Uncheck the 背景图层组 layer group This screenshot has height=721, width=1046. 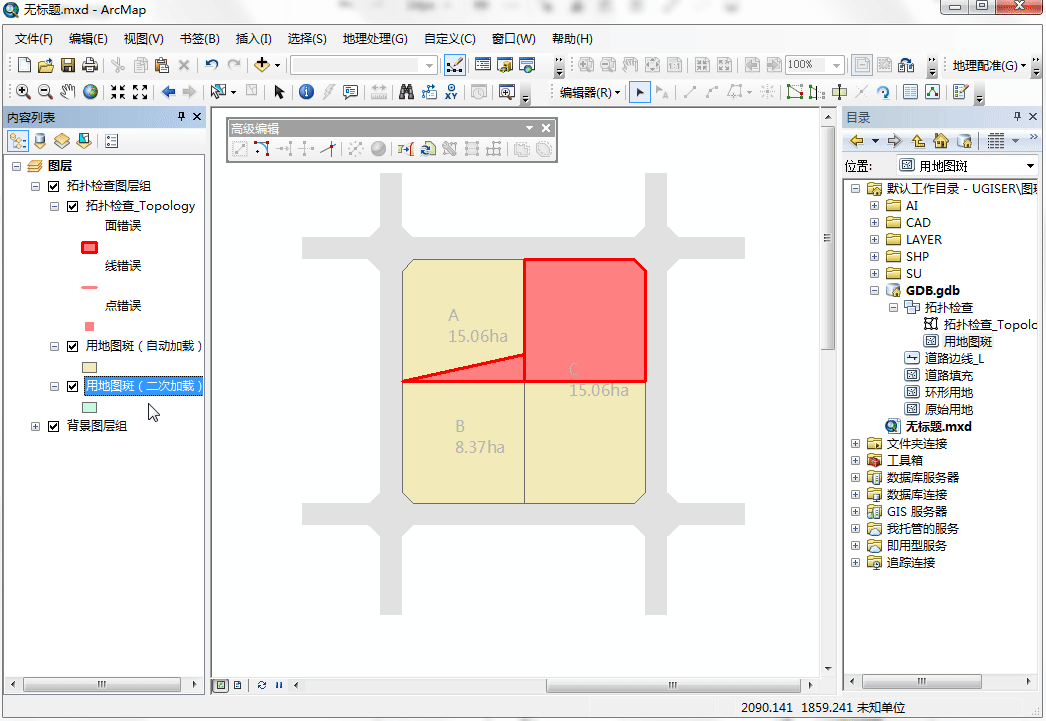click(54, 426)
